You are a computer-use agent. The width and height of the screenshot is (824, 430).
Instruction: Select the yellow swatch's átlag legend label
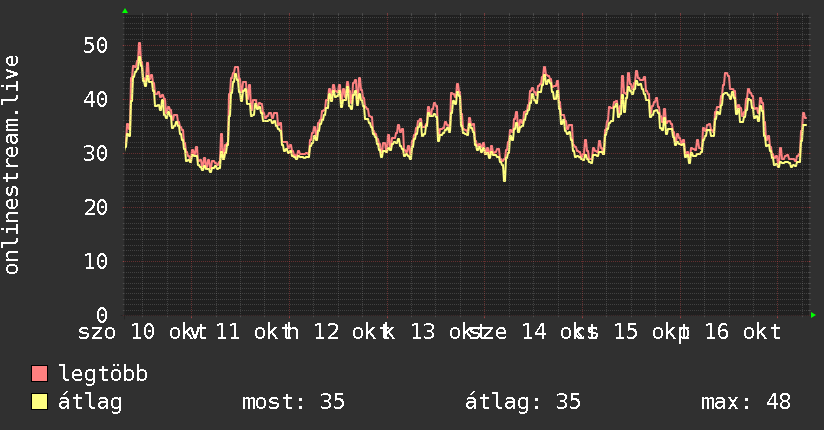point(90,402)
